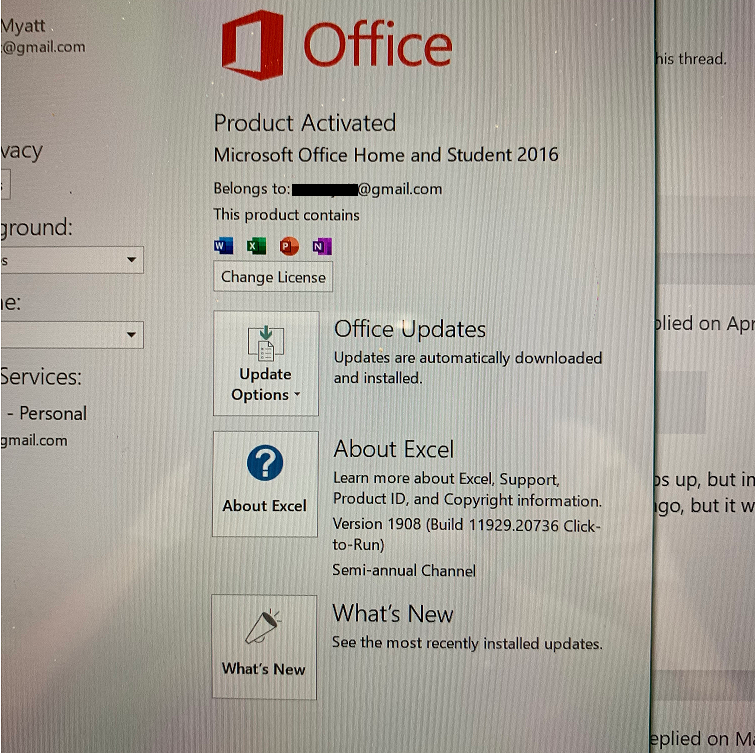Expand the Office Theme dropdown

72,335
